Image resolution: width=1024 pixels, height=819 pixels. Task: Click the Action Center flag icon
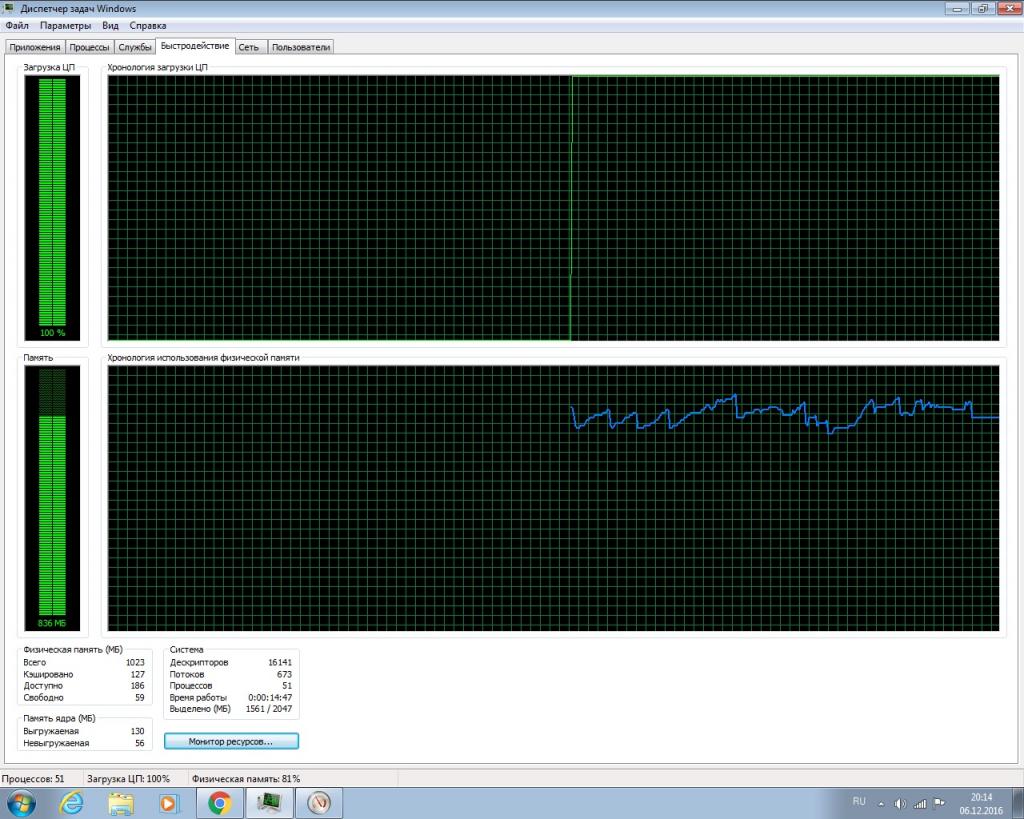940,803
